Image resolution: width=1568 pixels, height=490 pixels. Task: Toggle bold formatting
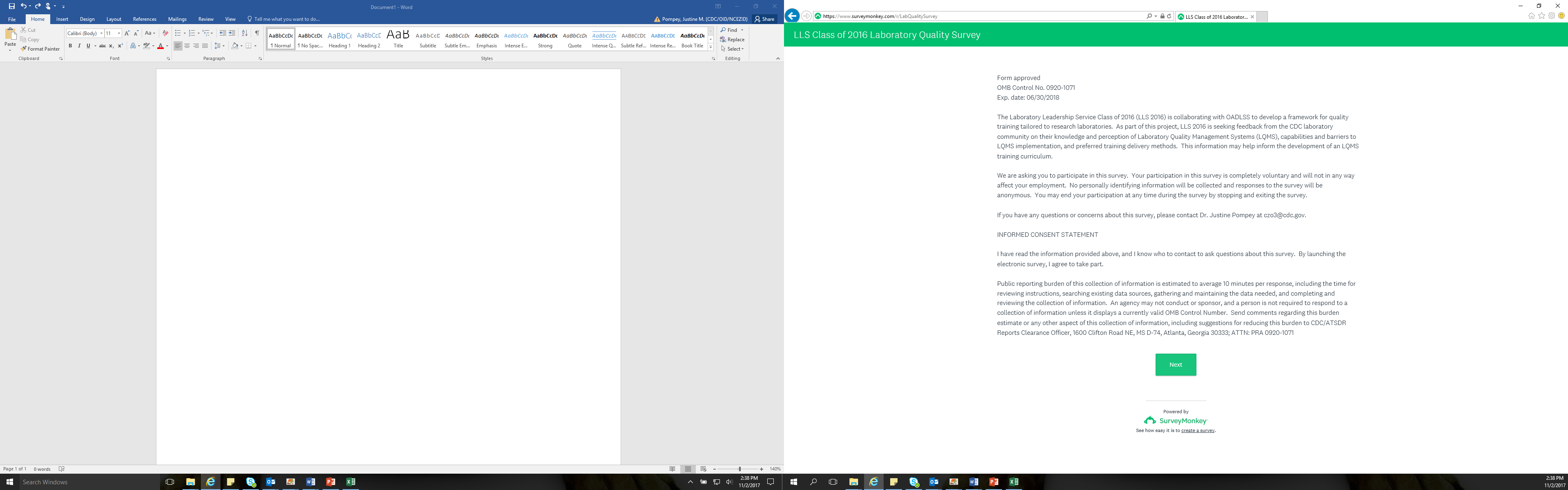[70, 46]
